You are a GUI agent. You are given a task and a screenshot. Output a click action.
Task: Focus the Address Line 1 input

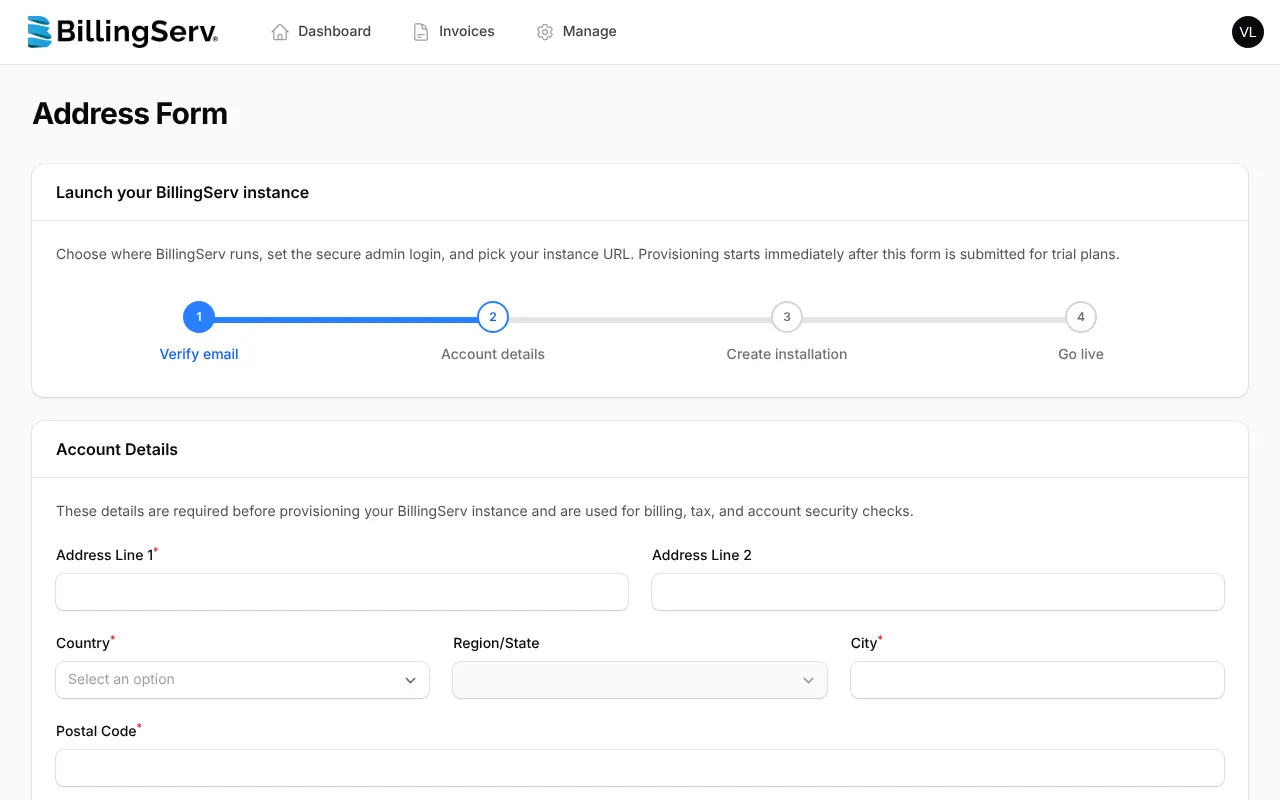(342, 592)
